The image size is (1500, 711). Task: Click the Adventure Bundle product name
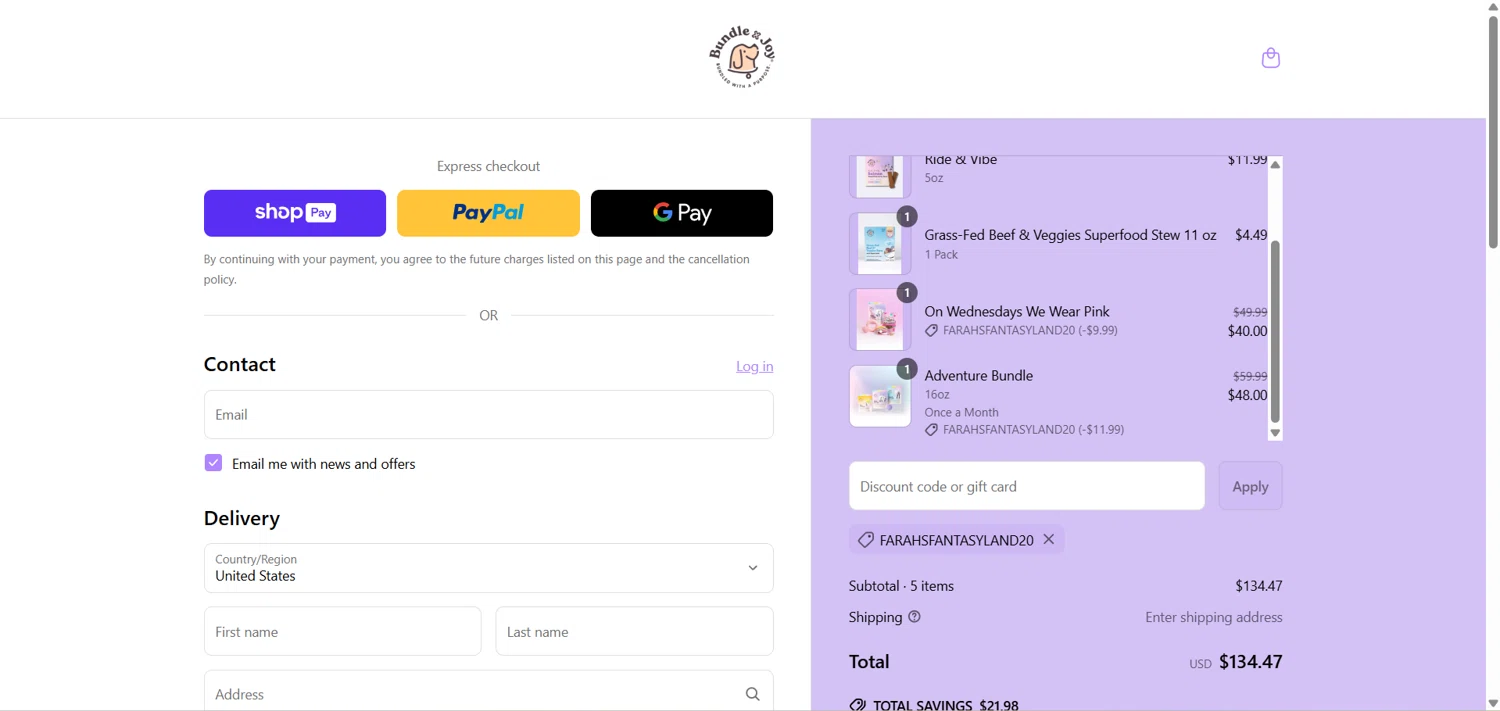click(979, 375)
